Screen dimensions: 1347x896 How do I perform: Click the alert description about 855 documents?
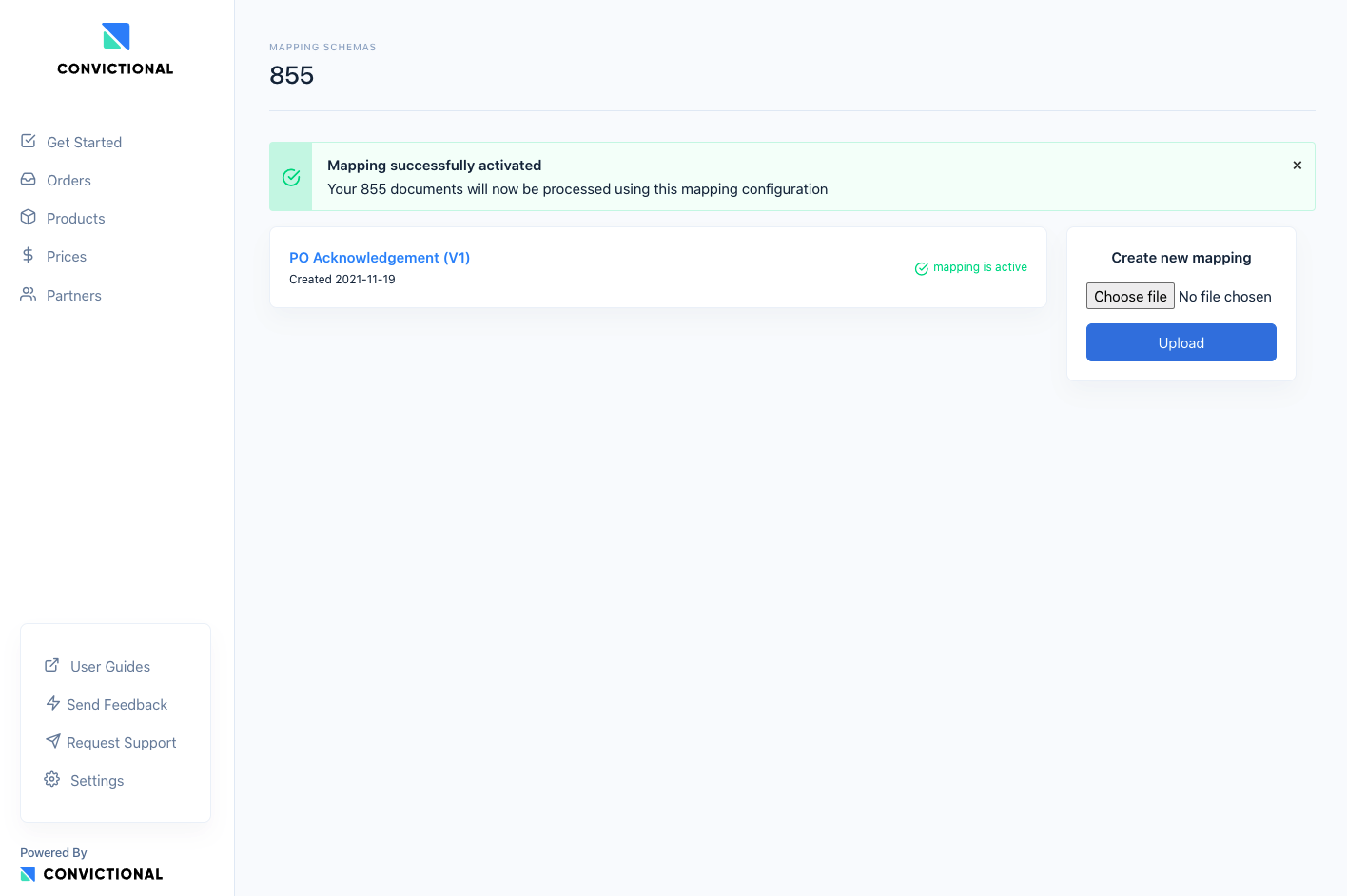click(x=577, y=188)
